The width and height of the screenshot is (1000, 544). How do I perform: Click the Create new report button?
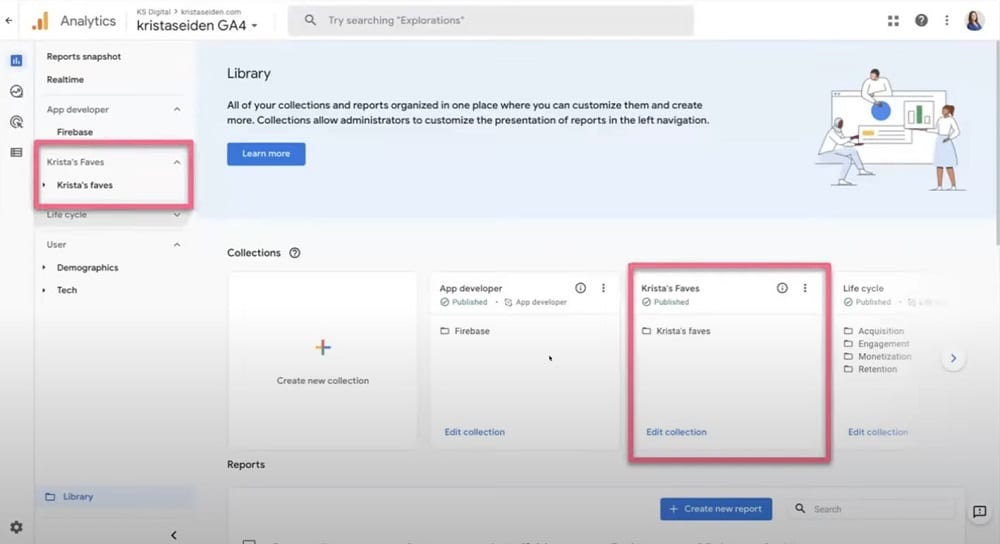716,509
